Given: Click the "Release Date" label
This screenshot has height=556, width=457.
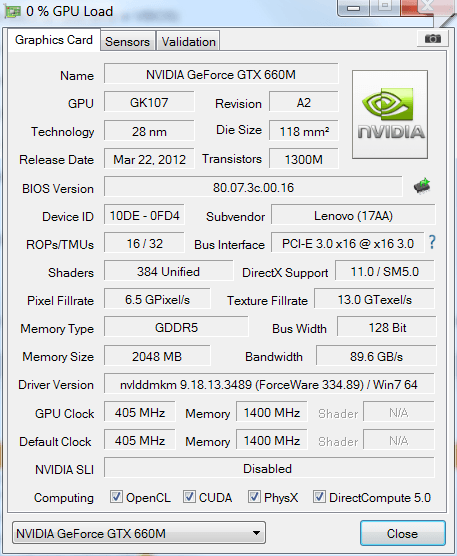Looking at the screenshot, I should pos(57,160).
